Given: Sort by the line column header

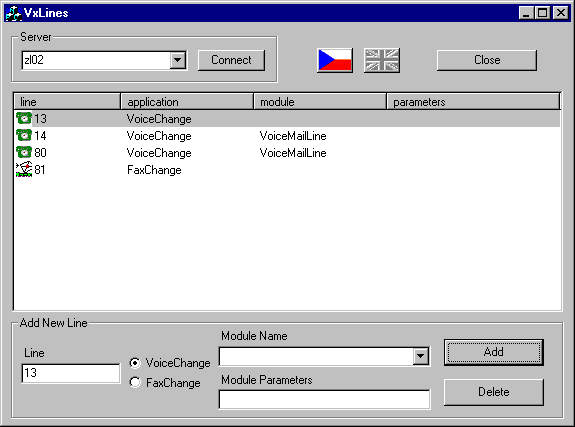Looking at the screenshot, I should 67,102.
